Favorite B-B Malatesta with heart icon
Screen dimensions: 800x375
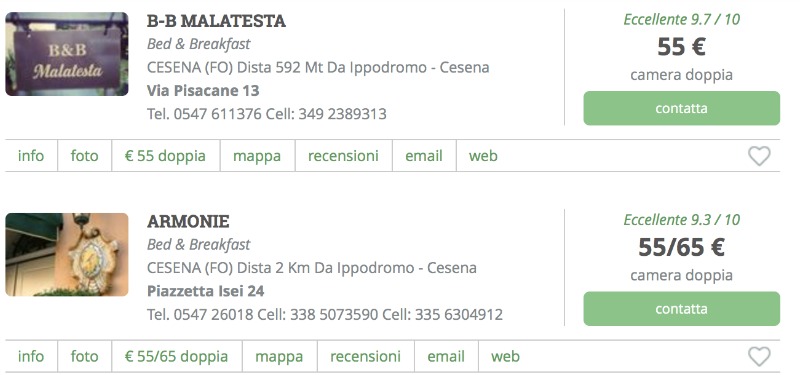tap(759, 156)
